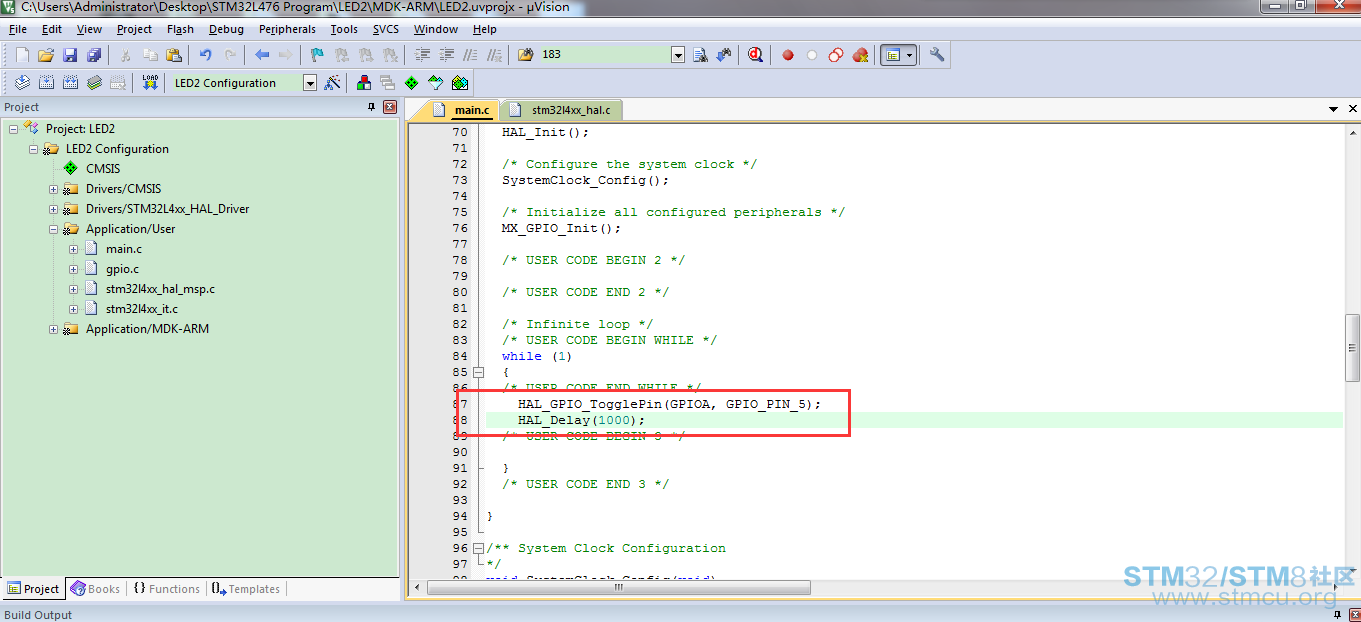Viewport: 1361px width, 622px height.
Task: Expand the Drivers/CMSIS folder
Action: [53, 189]
